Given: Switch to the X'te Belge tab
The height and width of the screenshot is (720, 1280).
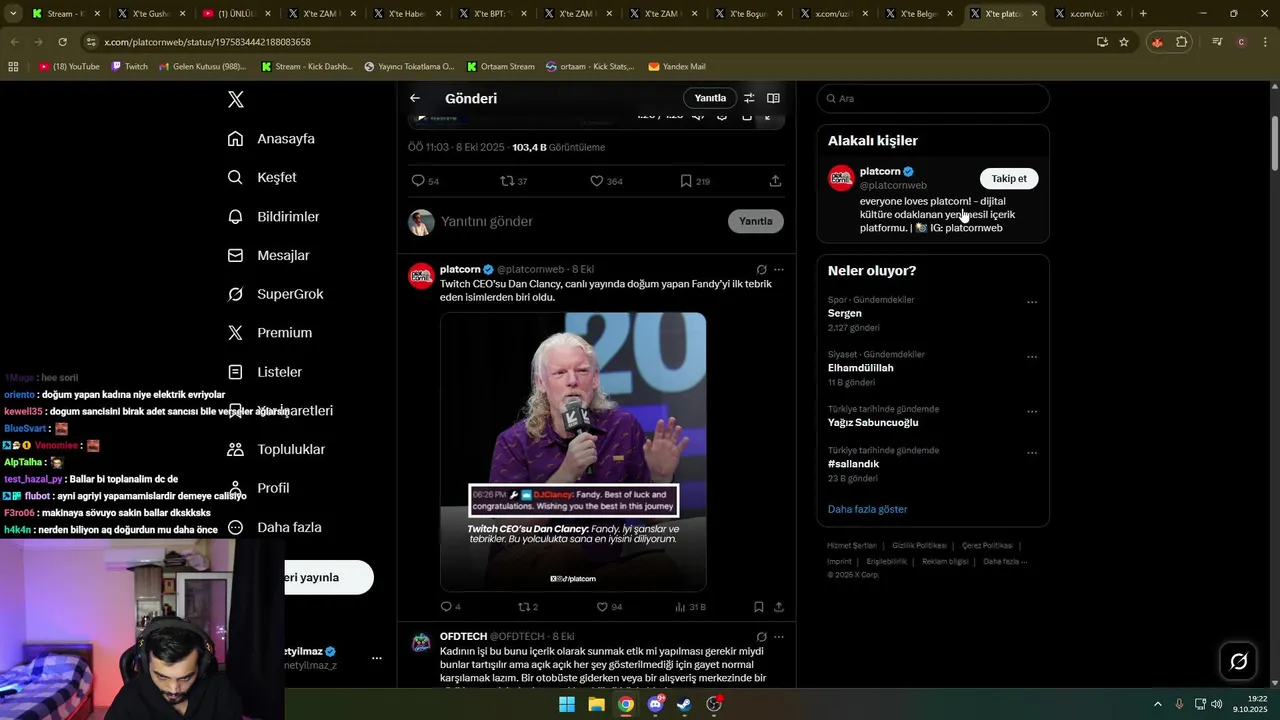Looking at the screenshot, I should click(919, 14).
